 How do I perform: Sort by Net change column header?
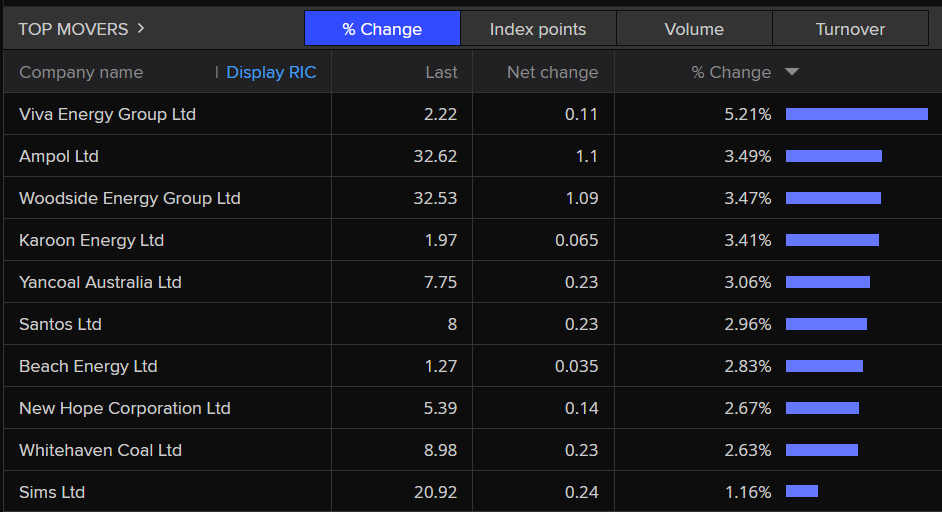[x=552, y=72]
